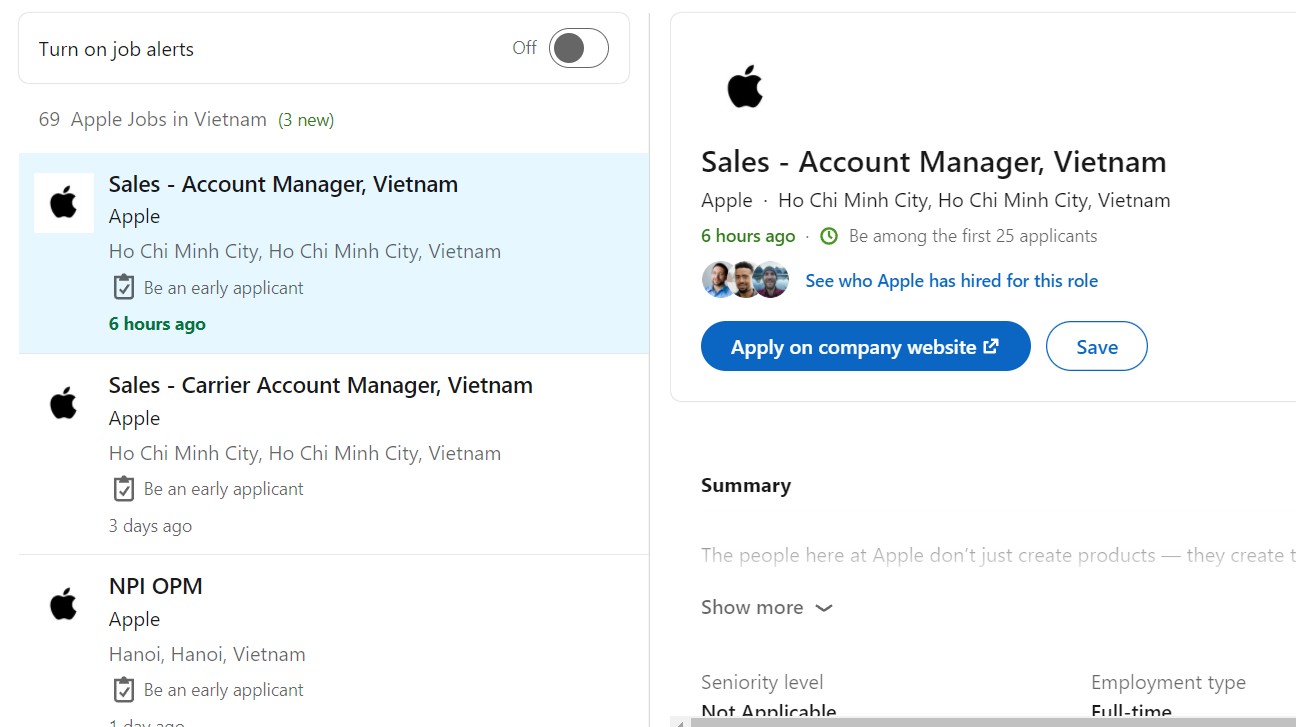This screenshot has width=1296, height=727.
Task: Save this Account Manager job
Action: [1096, 346]
